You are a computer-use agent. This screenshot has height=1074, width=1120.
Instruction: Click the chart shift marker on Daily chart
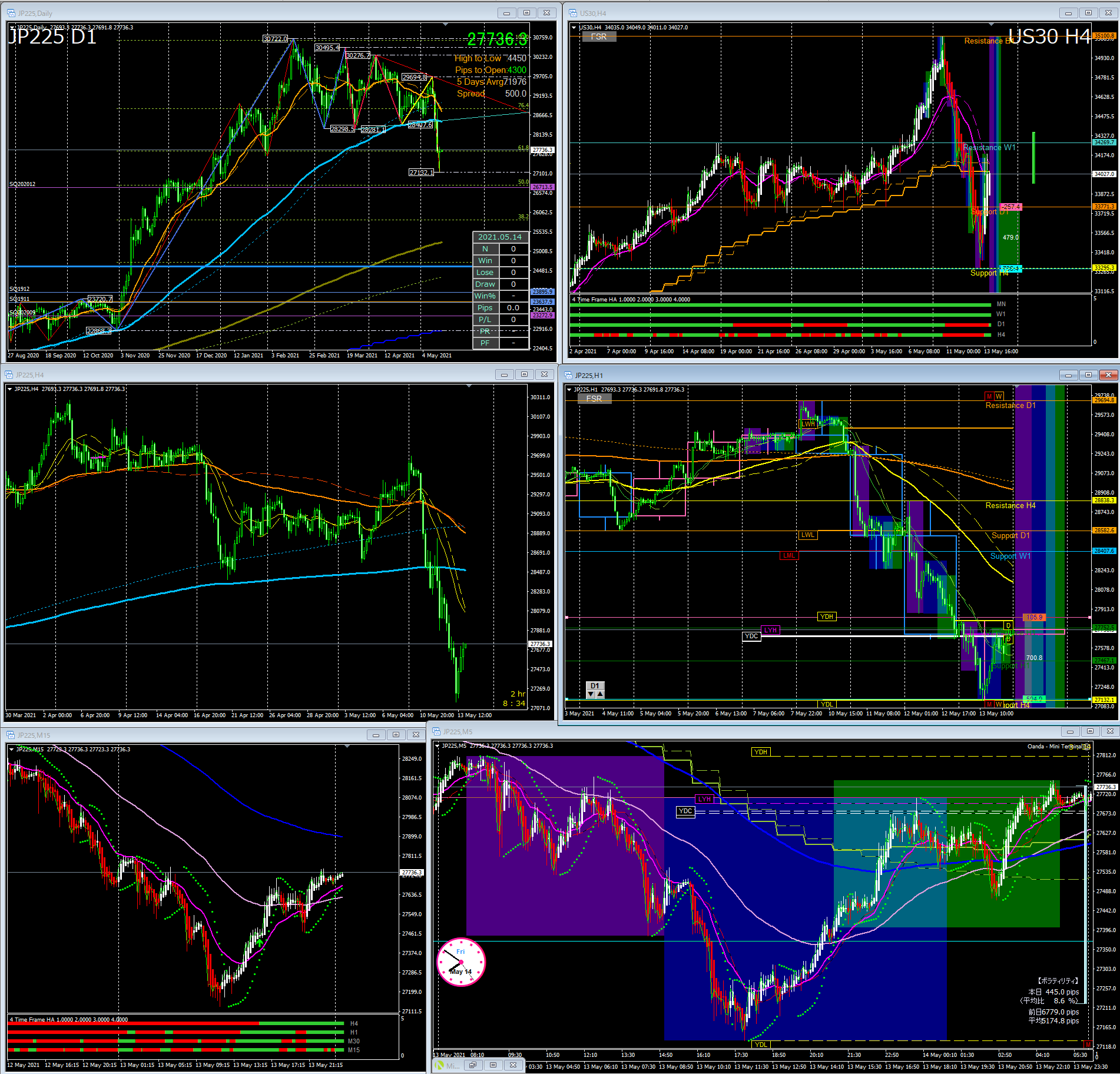point(446,25)
